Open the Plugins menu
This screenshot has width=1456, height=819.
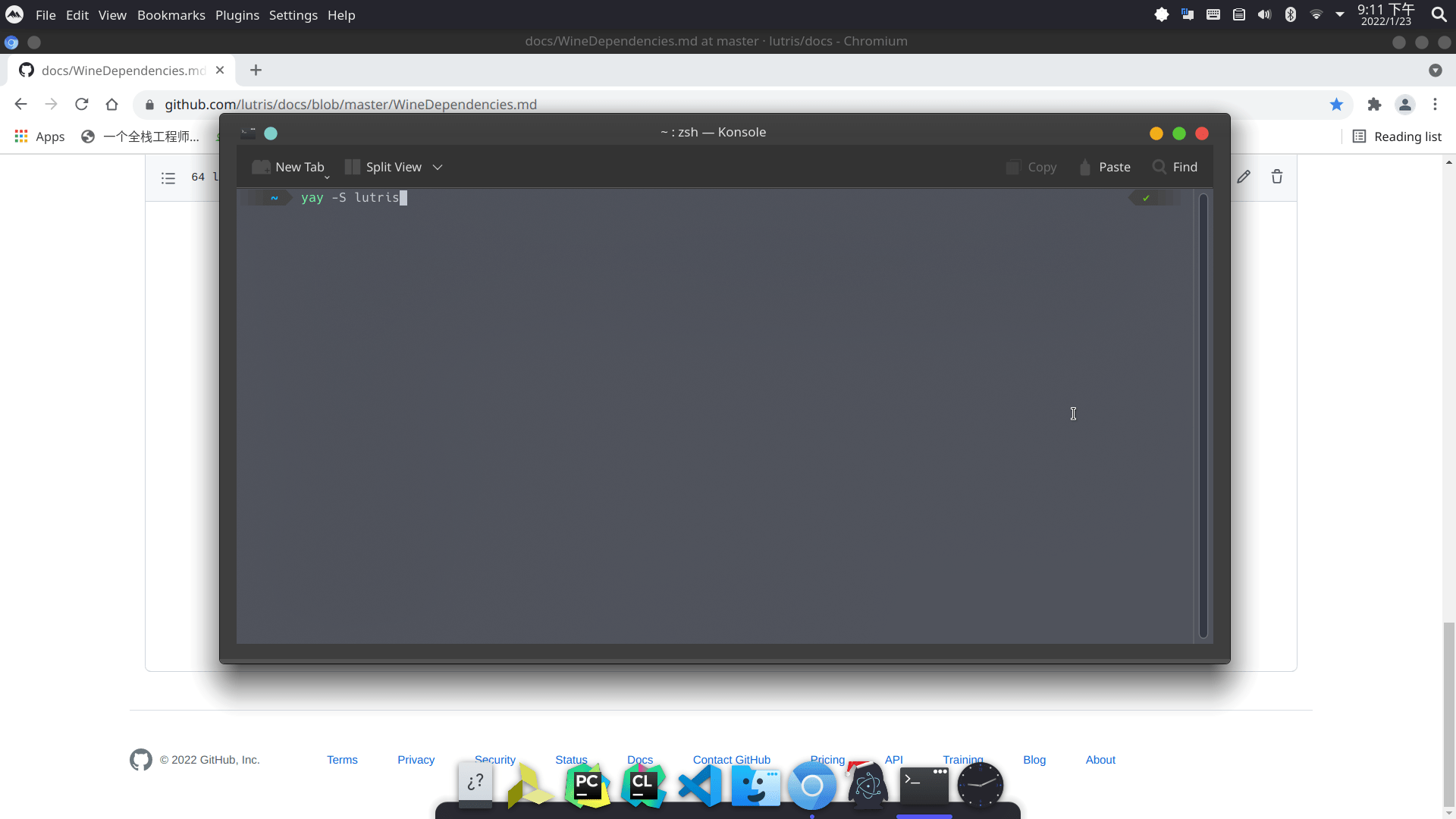point(237,15)
